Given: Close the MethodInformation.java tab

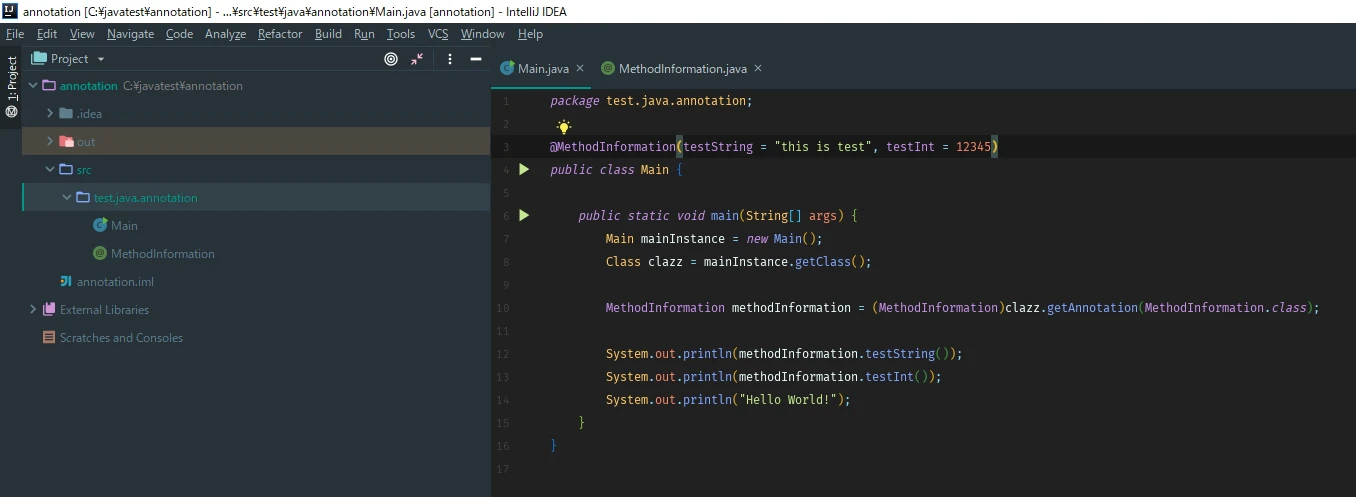Looking at the screenshot, I should click(x=758, y=69).
